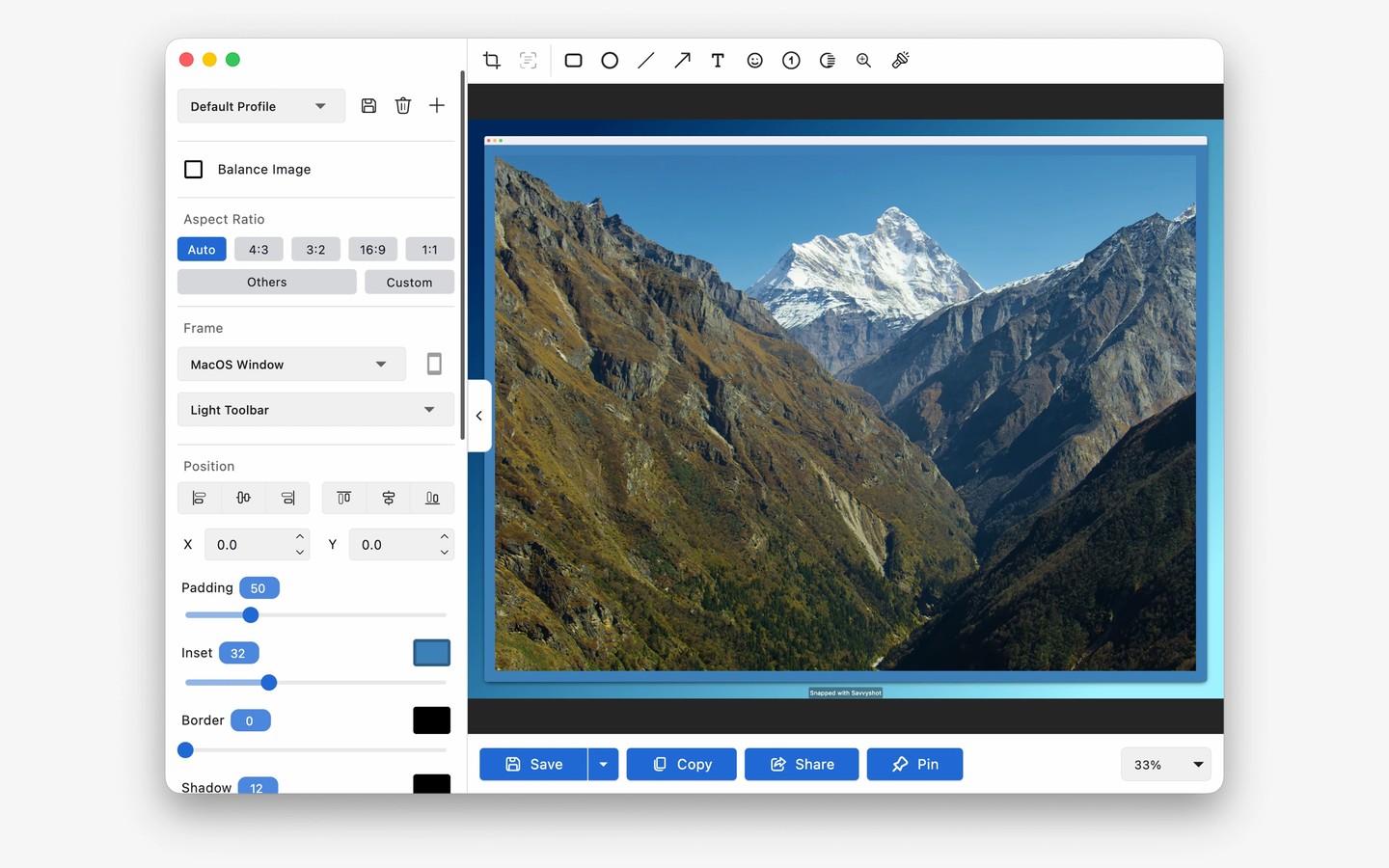The image size is (1389, 868).
Task: Center image vertically
Action: click(x=388, y=498)
